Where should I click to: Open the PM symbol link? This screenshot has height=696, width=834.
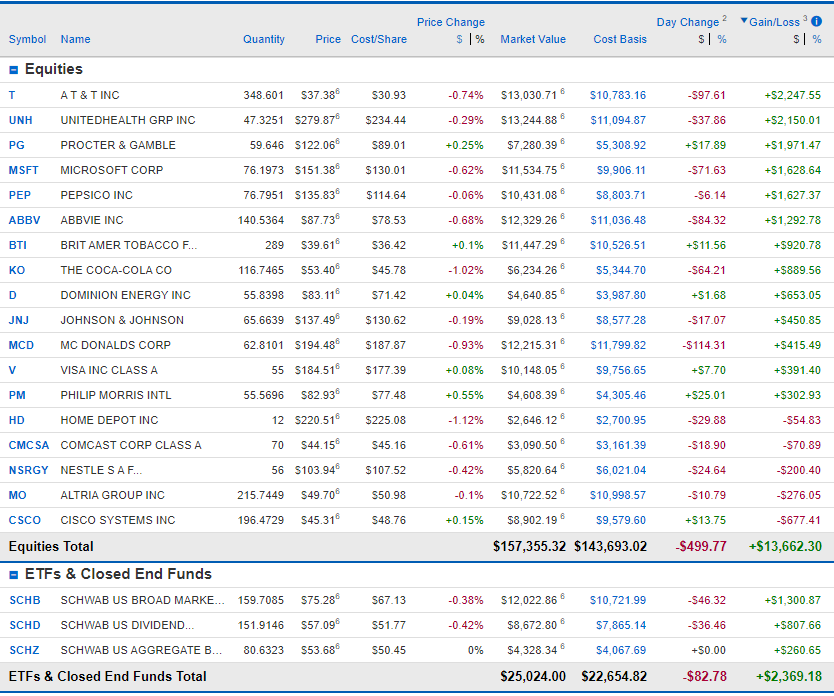coord(17,396)
